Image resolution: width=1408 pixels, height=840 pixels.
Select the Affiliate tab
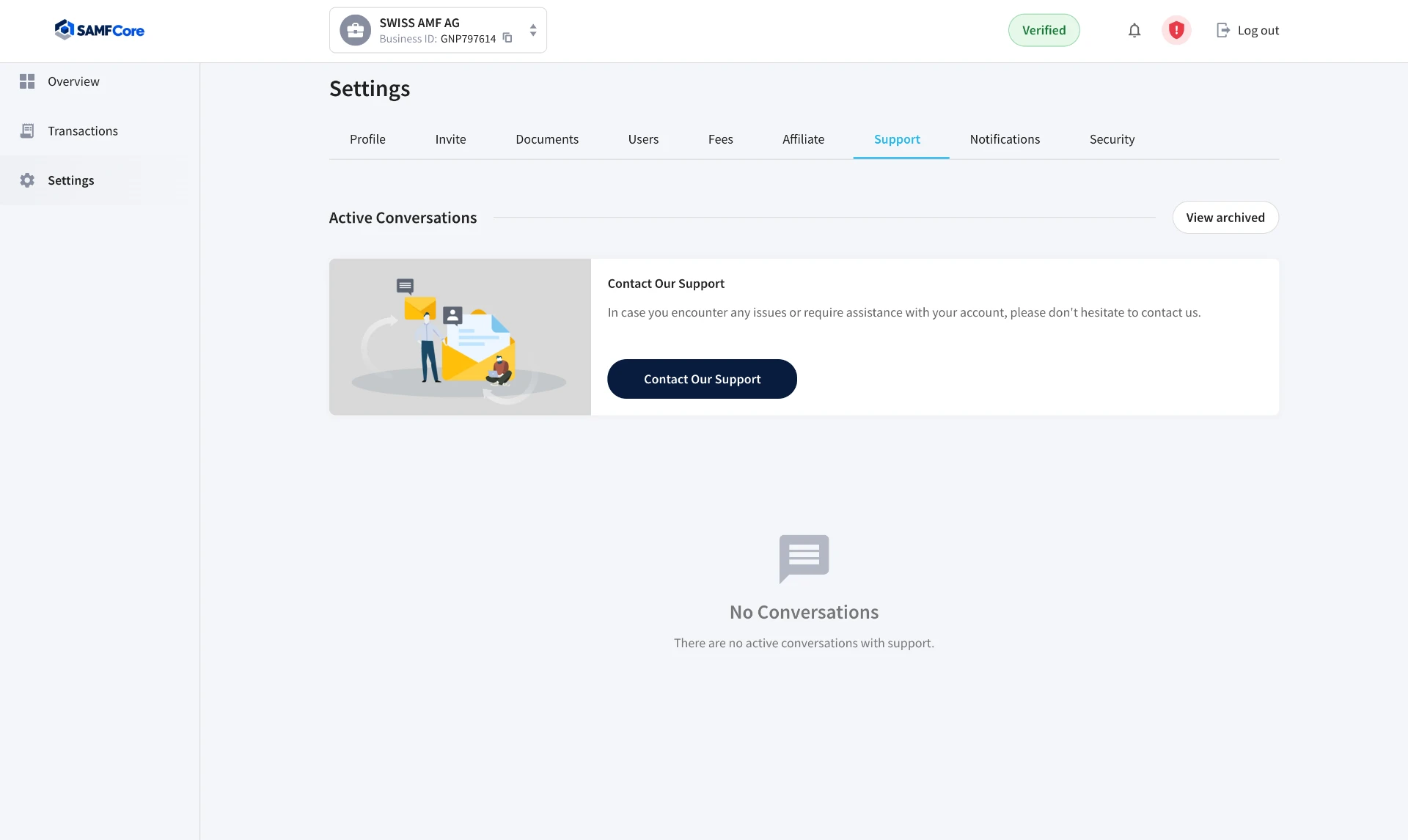803,139
